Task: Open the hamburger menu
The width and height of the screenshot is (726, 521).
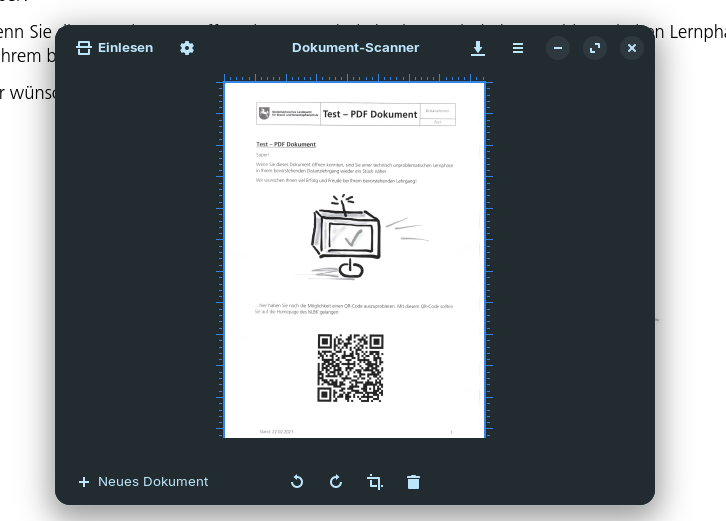Action: click(518, 48)
